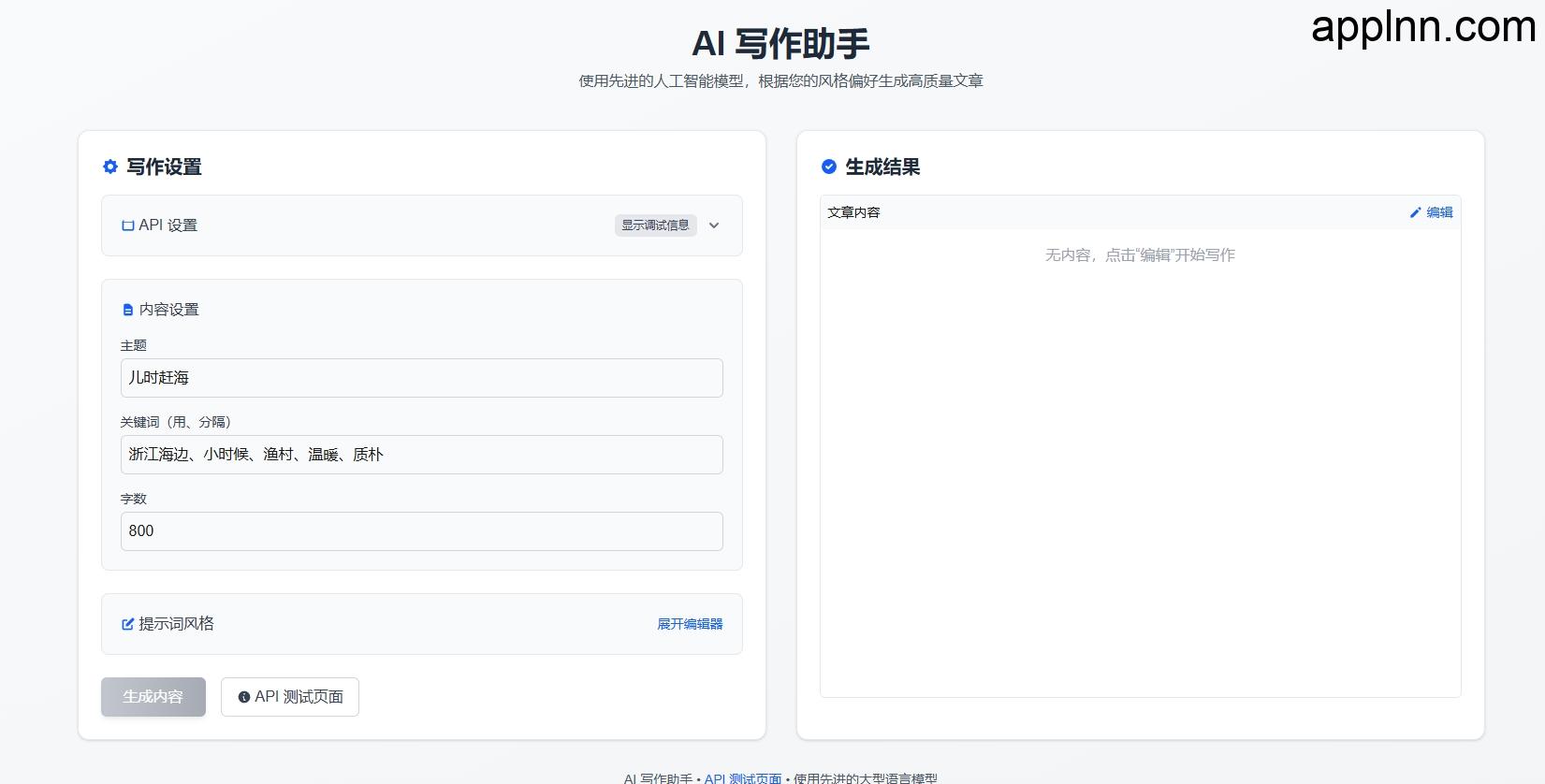The image size is (1545, 784).
Task: Click the 文章内容 empty content area
Action: click(1141, 463)
